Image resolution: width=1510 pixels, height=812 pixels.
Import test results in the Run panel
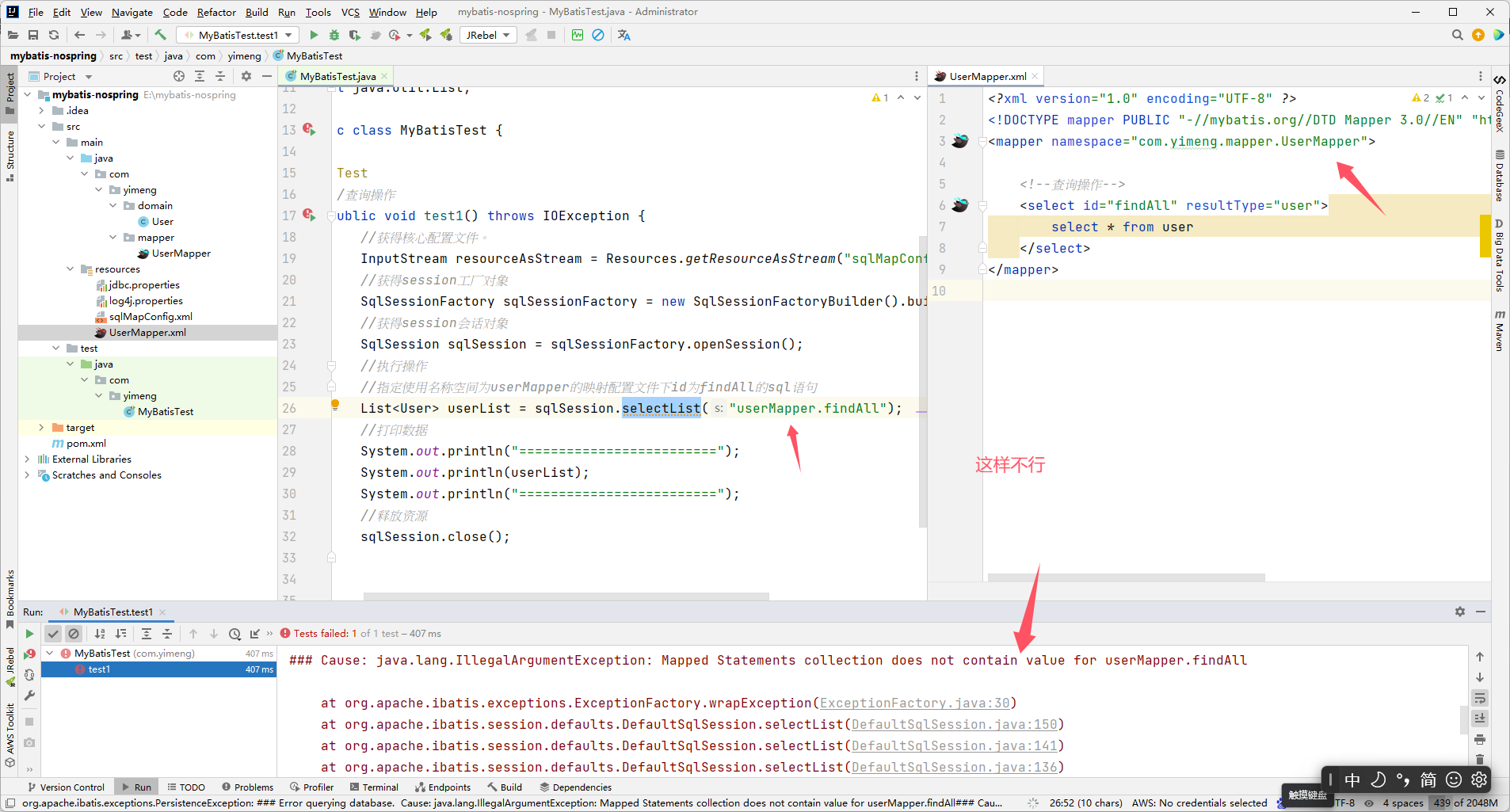[255, 634]
